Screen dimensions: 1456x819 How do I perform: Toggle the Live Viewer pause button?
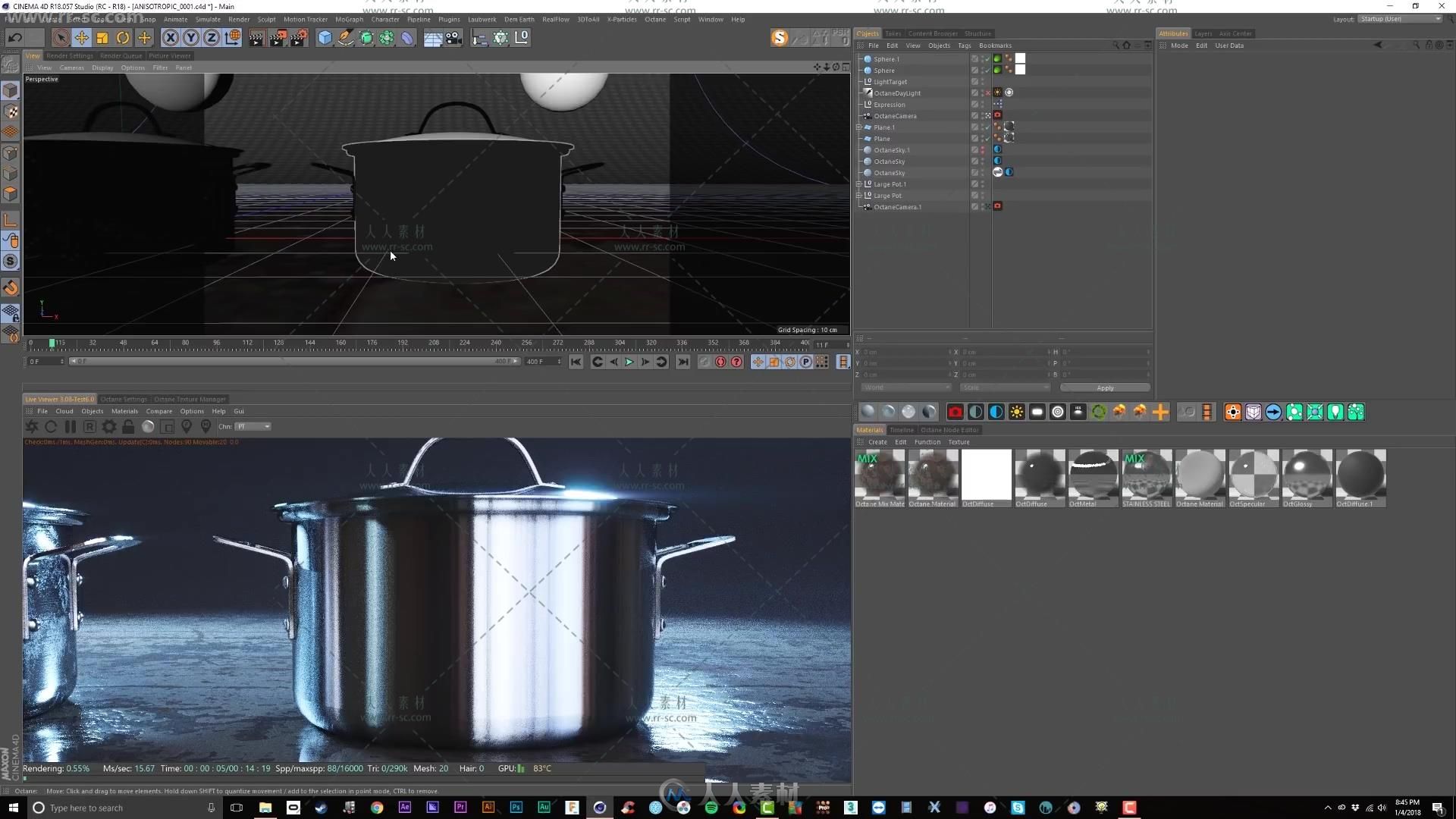[70, 426]
